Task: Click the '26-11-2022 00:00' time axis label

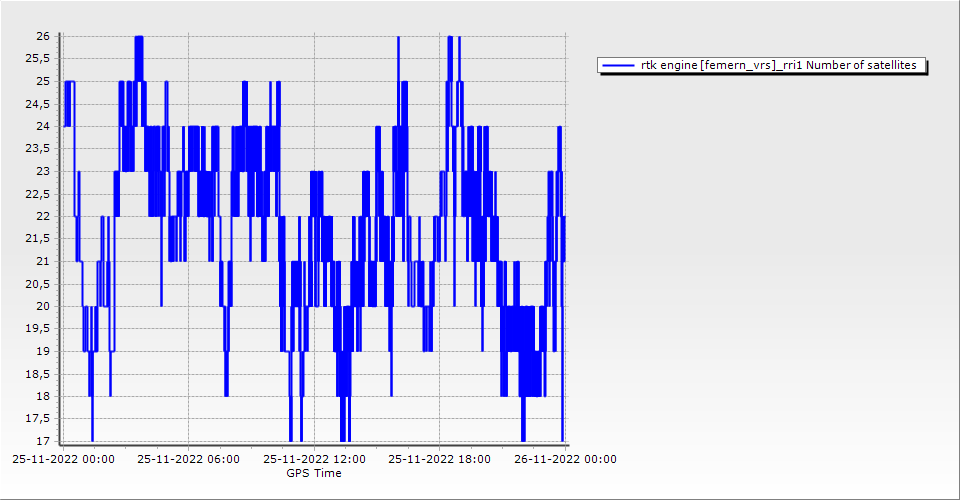Action: pos(565,460)
